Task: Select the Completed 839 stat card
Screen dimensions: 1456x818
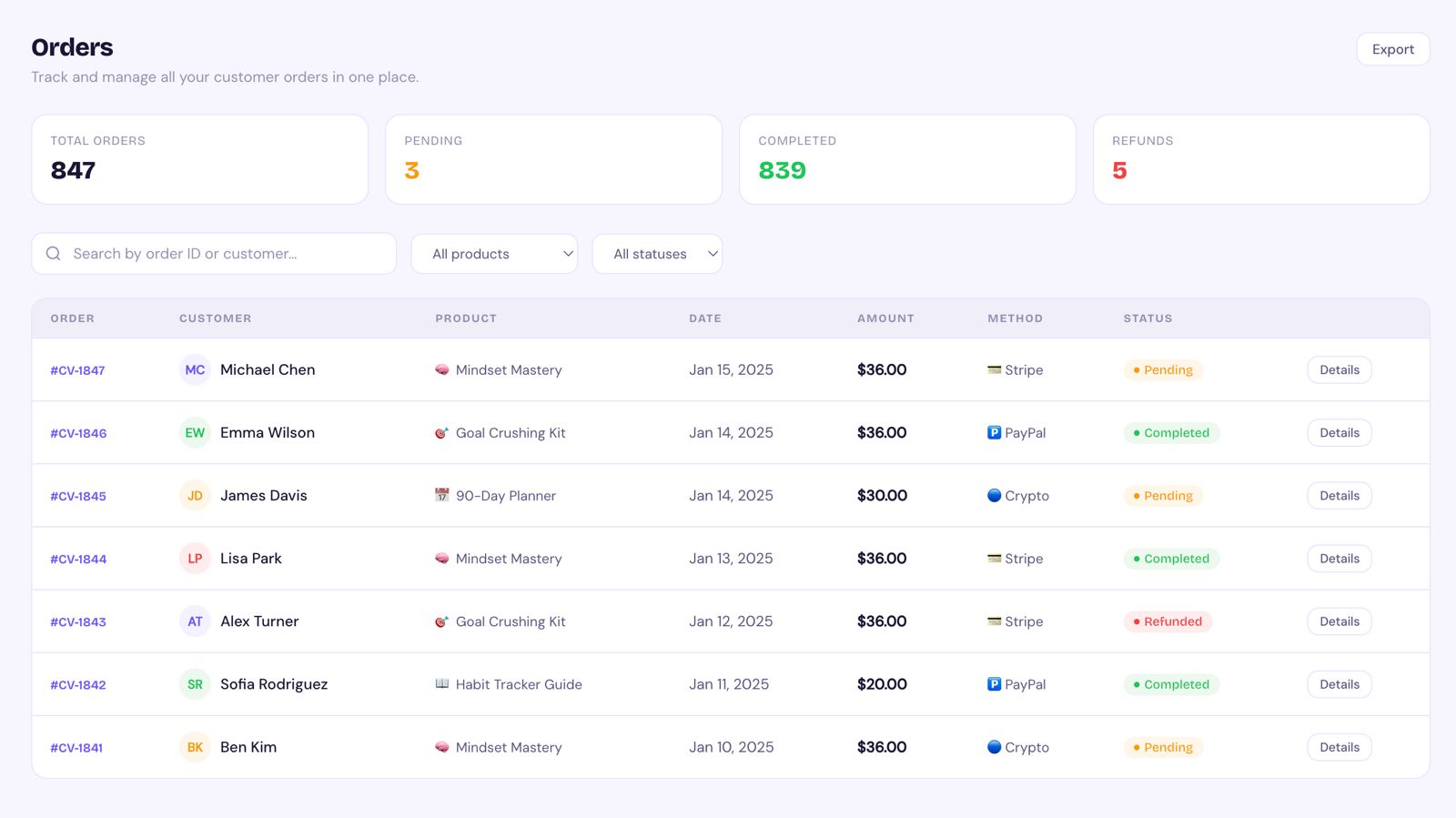Action: 907,159
